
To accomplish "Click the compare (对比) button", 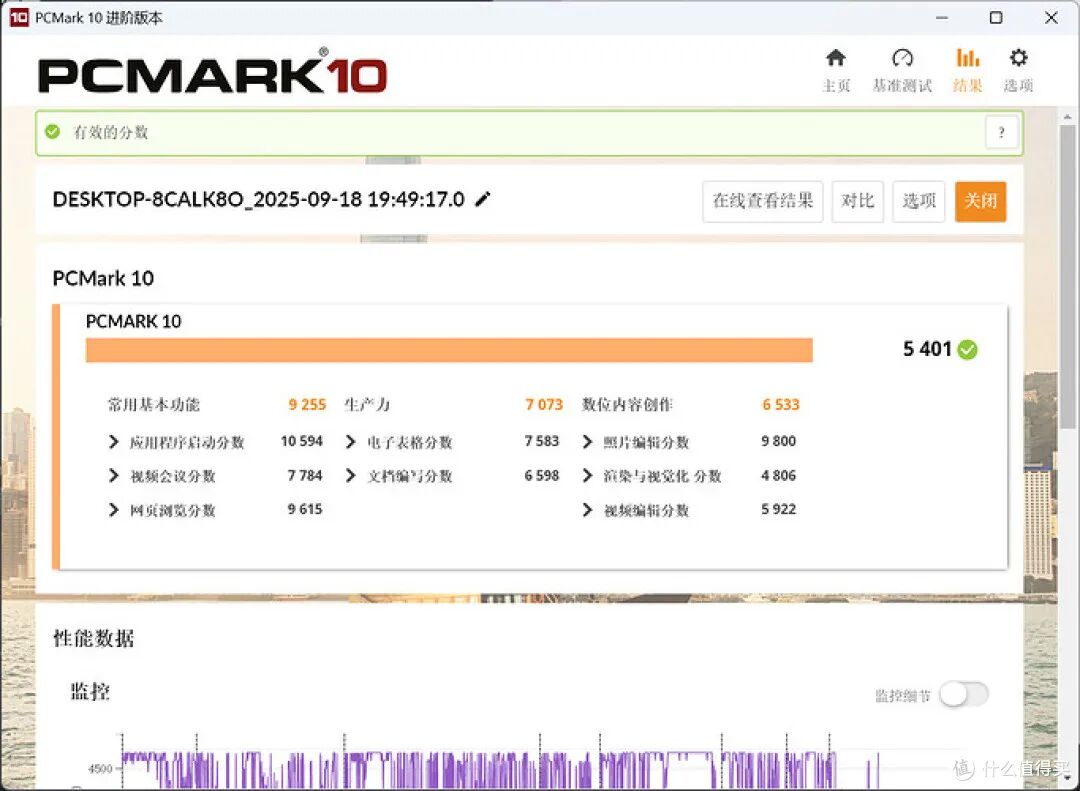I will click(x=857, y=201).
